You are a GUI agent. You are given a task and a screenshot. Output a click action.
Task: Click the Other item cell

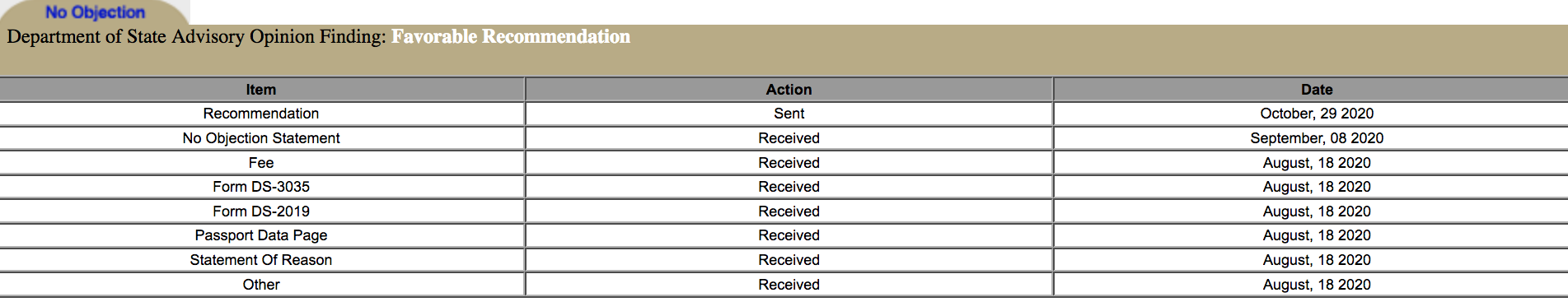261,285
